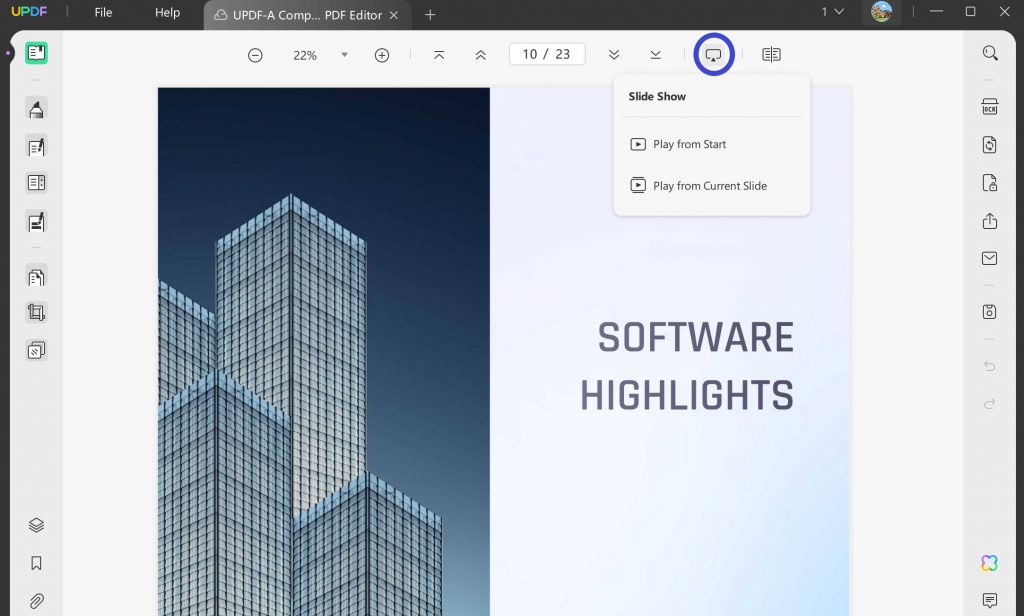Screen dimensions: 1024x616
Task: Choose Play from Current Slide
Action: pos(710,185)
